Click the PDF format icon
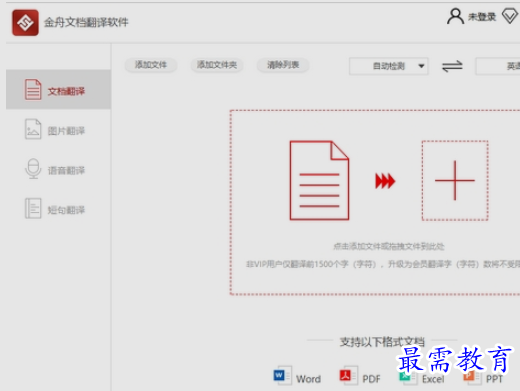The image size is (520, 391). (x=348, y=376)
